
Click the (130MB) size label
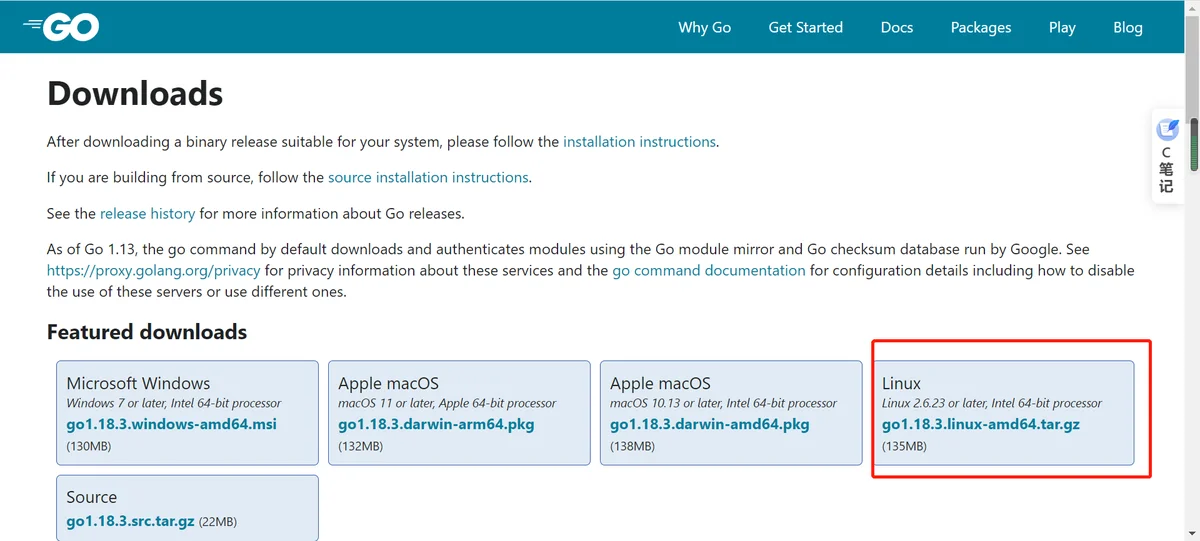click(88, 446)
